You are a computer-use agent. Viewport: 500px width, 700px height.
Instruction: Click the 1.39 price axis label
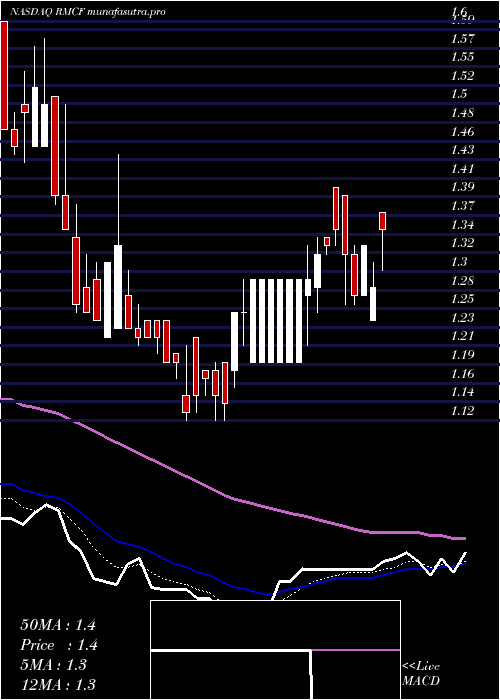(462, 187)
